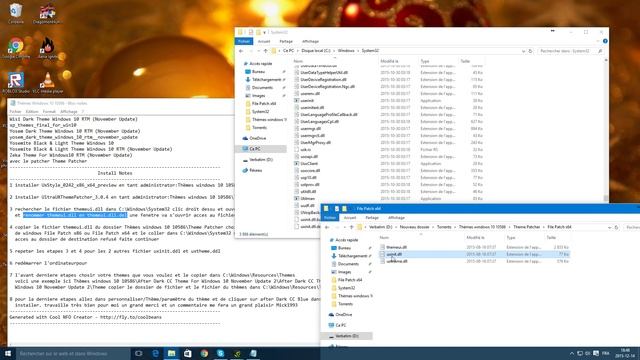Viewport: 640px width, 360px height.
Task: Click the search field in System32 window
Action: (570, 51)
